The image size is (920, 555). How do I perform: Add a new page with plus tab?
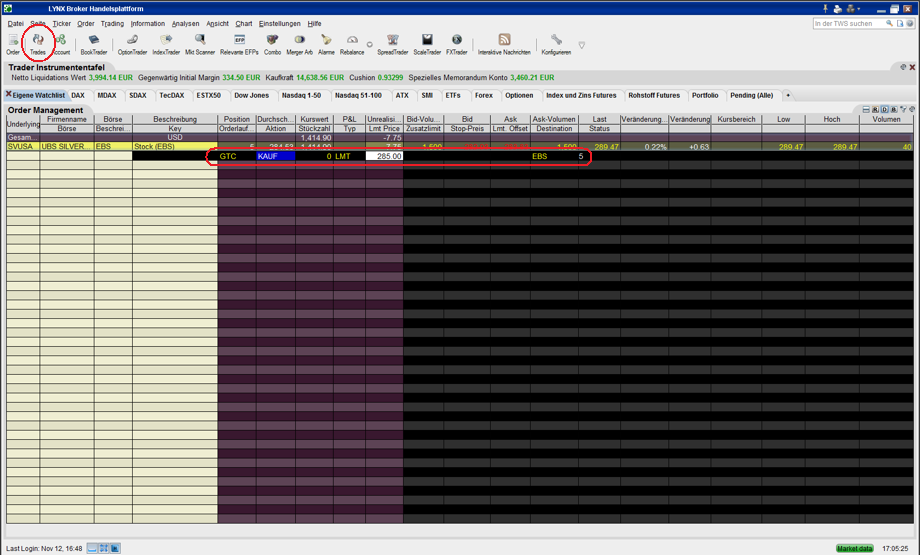(787, 95)
